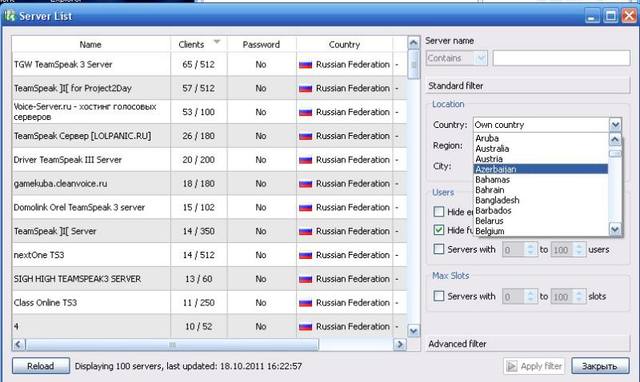
Task: Choose Austria from the country list
Action: click(x=540, y=159)
